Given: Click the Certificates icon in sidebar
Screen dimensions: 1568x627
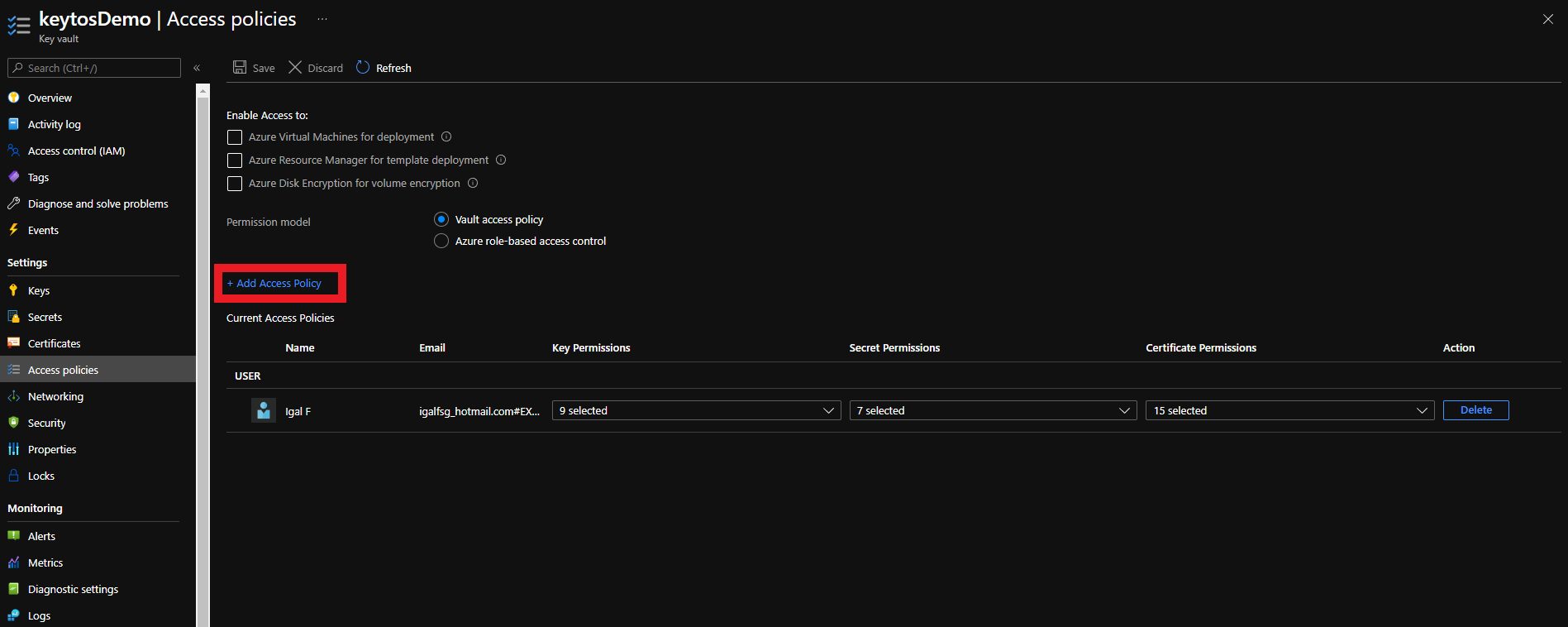Looking at the screenshot, I should [x=13, y=343].
